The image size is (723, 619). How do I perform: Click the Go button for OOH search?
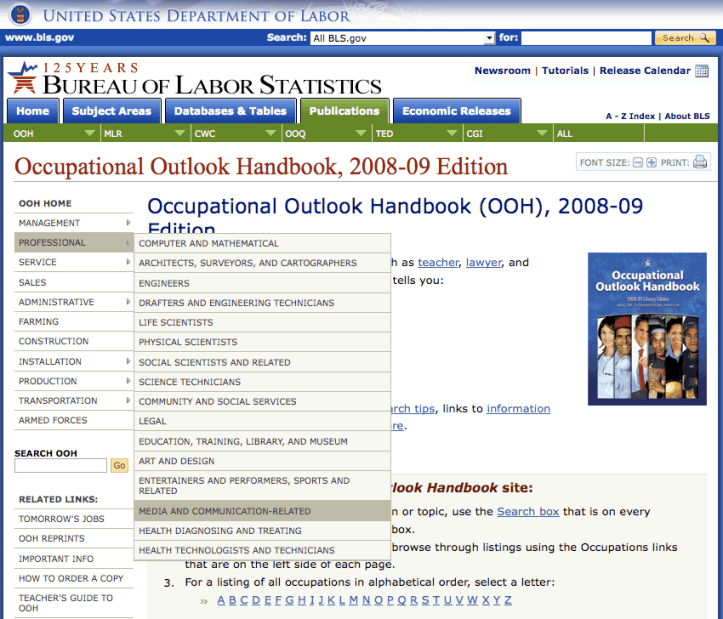tap(119, 465)
